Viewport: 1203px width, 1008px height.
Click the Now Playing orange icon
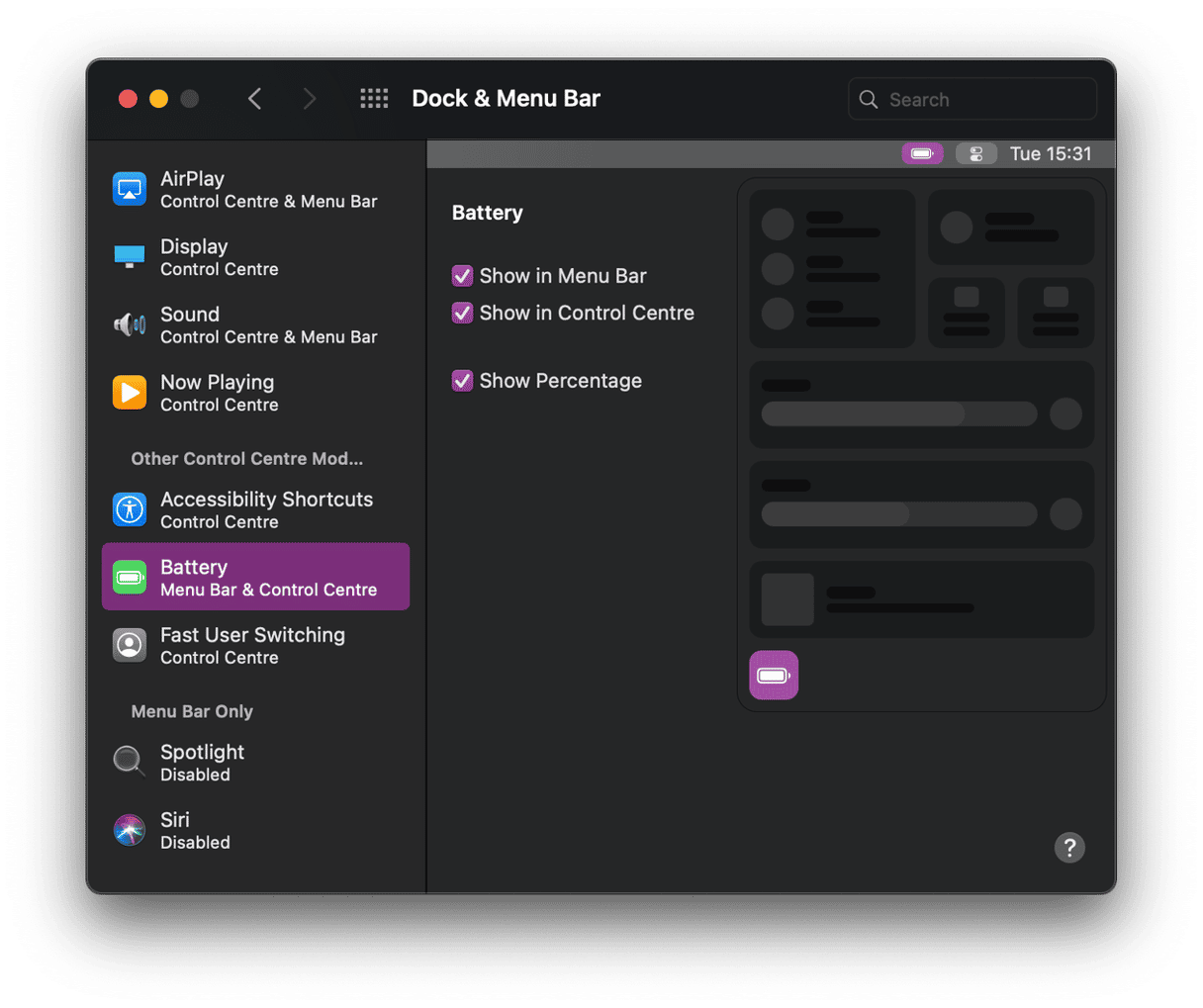[x=130, y=393]
